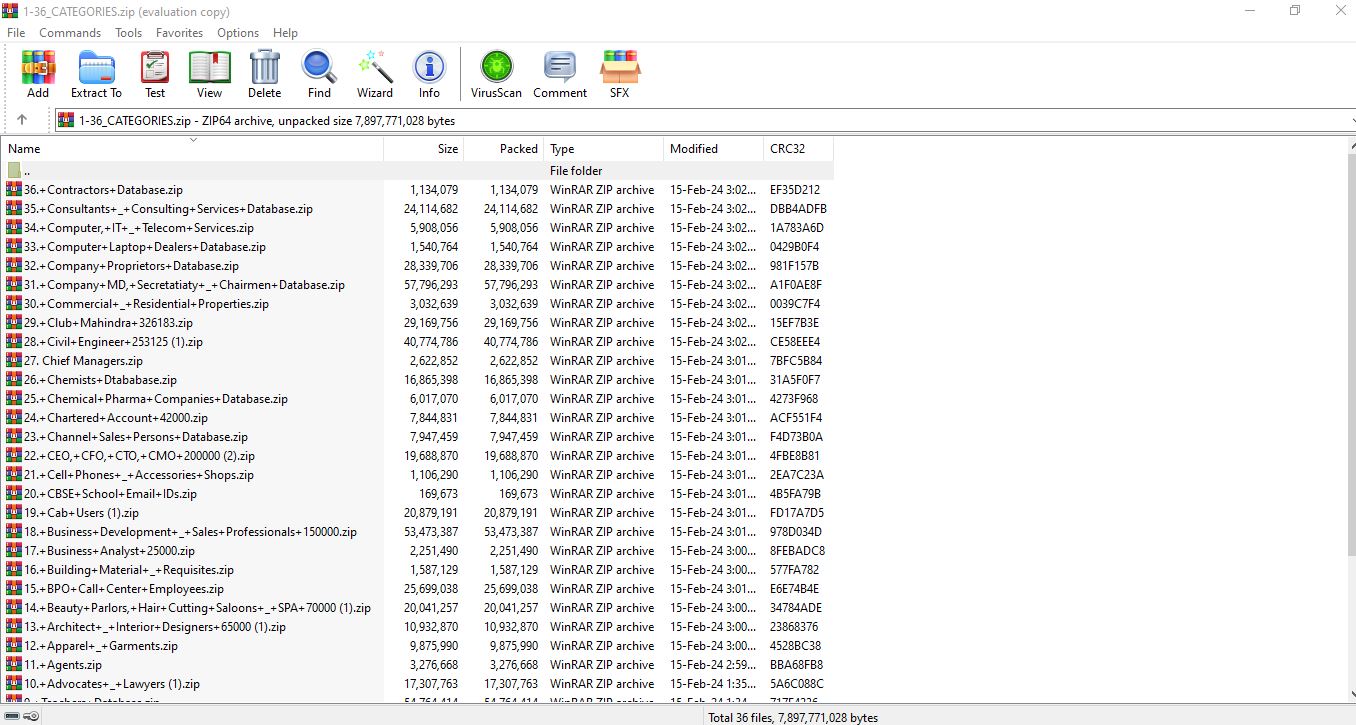Screen dimensions: 1356x725
Task: Click the Extract To icon
Action: (x=96, y=75)
